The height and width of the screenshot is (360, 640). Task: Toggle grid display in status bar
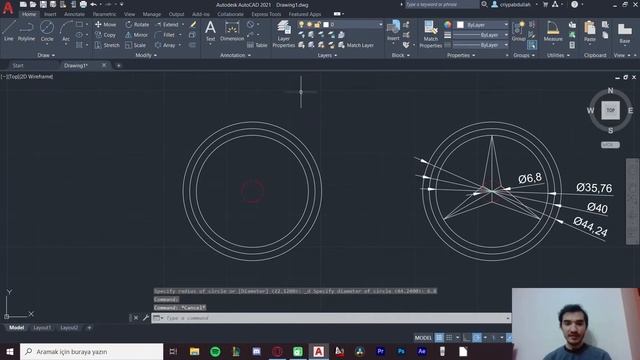[x=439, y=338]
